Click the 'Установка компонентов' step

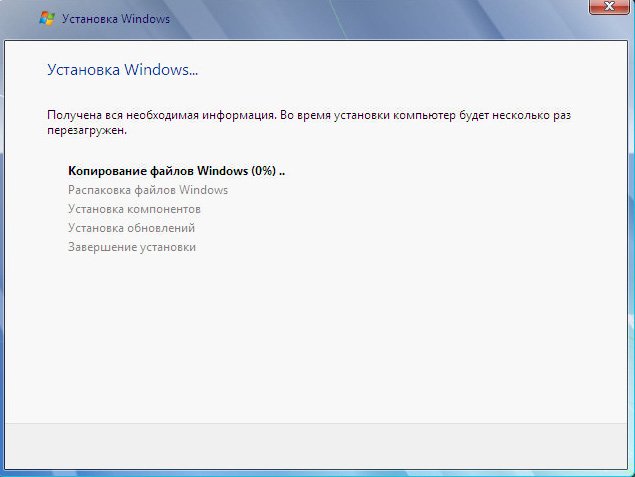pos(134,209)
